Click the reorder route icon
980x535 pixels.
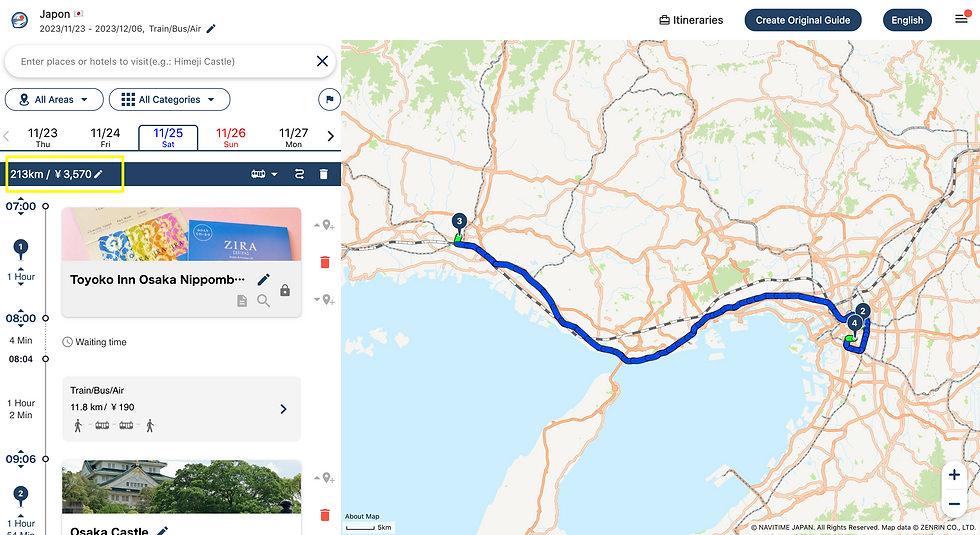click(x=299, y=174)
